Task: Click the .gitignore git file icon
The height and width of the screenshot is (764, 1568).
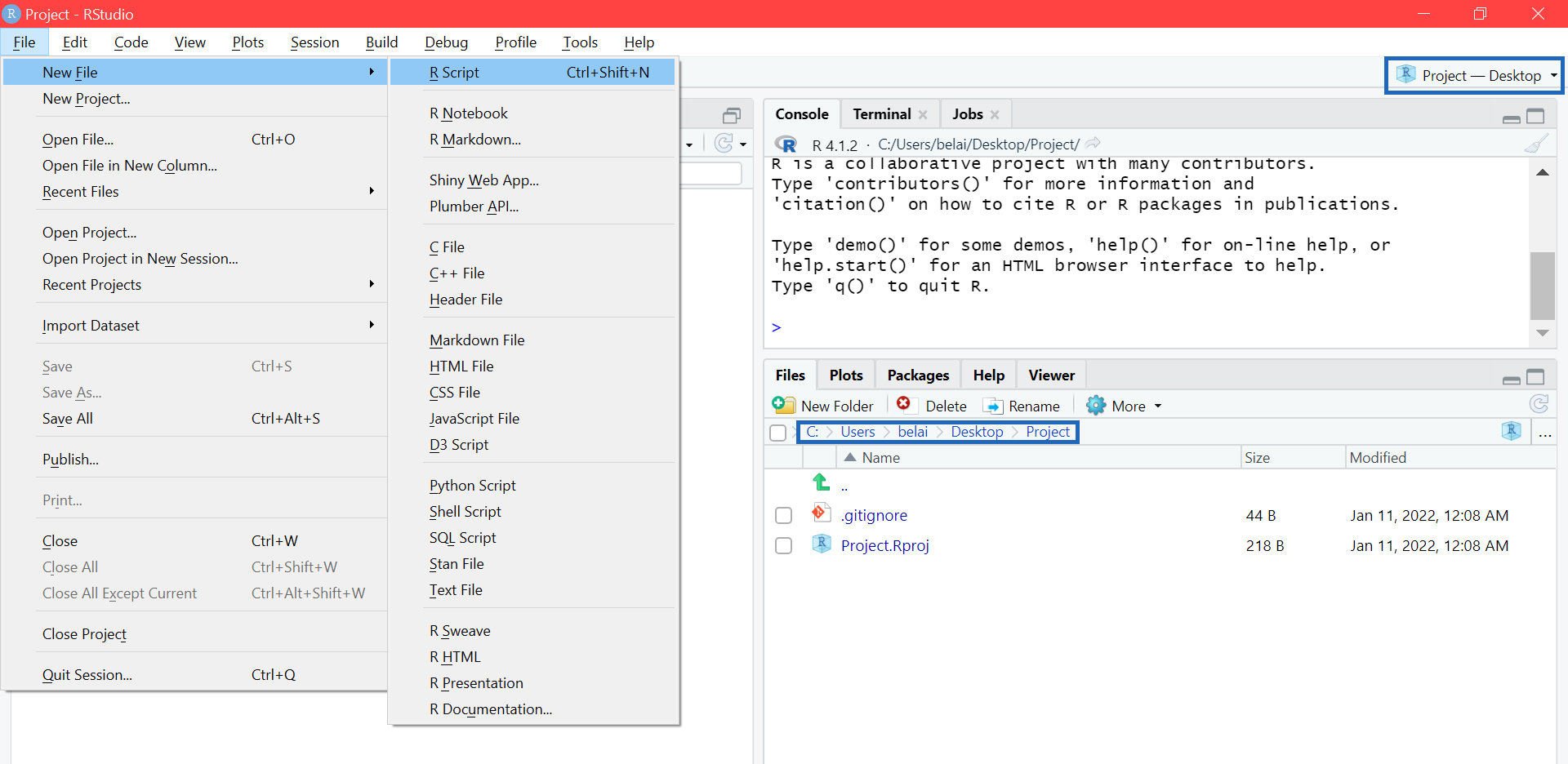Action: click(x=821, y=513)
